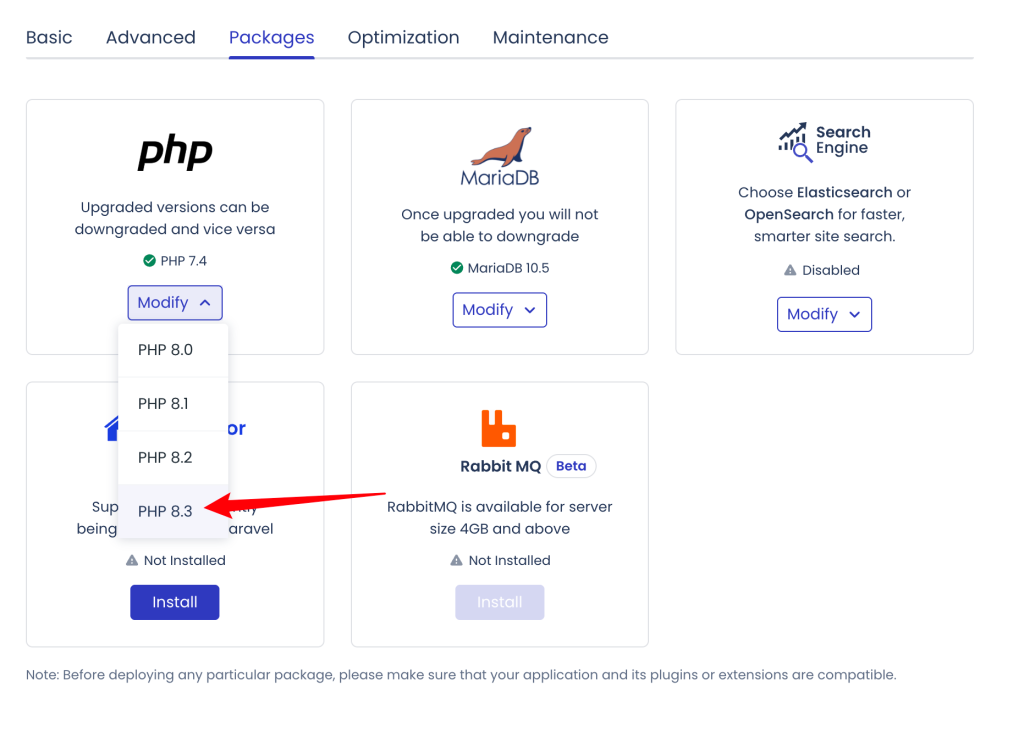Open the Search Engine Modify dropdown
The width and height of the screenshot is (1024, 731).
pyautogui.click(x=824, y=314)
